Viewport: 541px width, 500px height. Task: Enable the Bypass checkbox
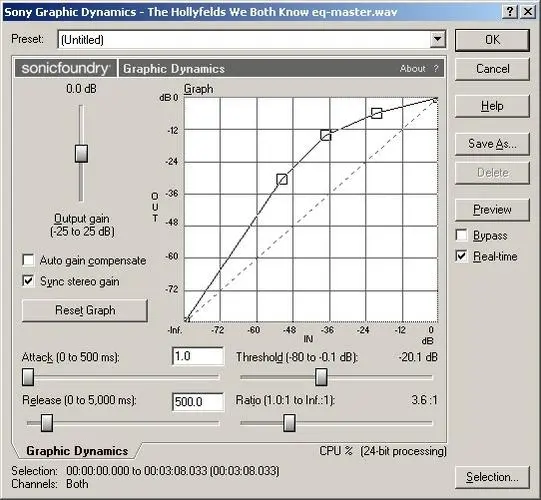462,235
